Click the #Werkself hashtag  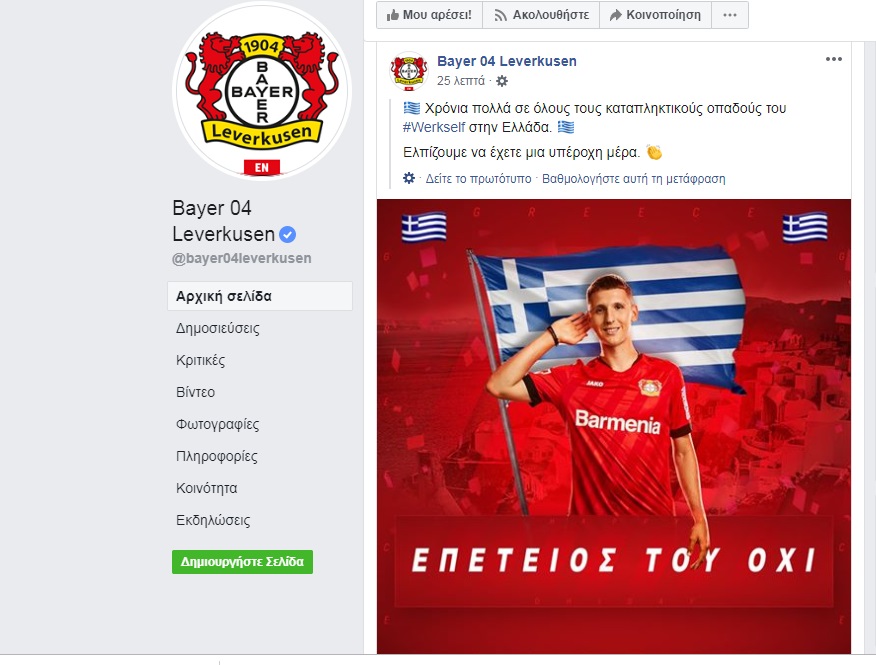(434, 127)
